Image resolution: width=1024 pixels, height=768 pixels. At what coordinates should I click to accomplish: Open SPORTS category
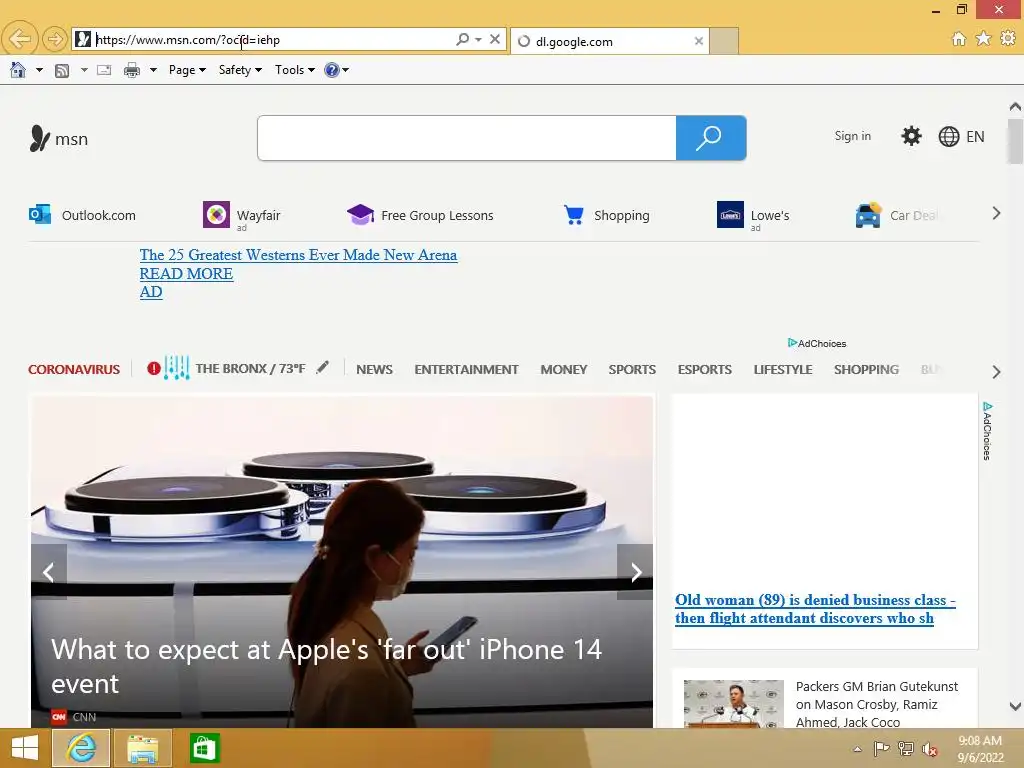click(632, 370)
